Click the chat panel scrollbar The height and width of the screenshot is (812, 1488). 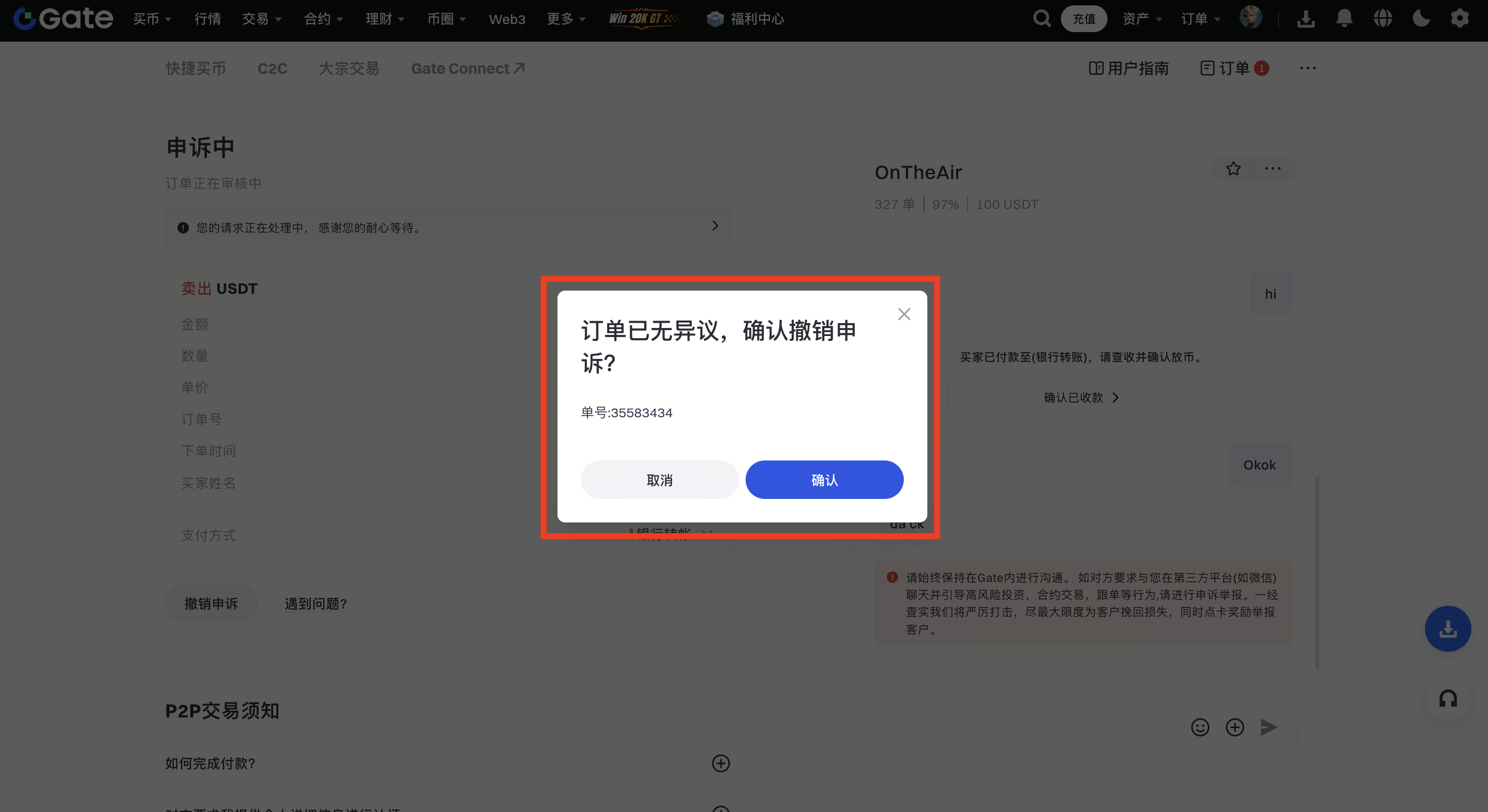coord(1317,572)
